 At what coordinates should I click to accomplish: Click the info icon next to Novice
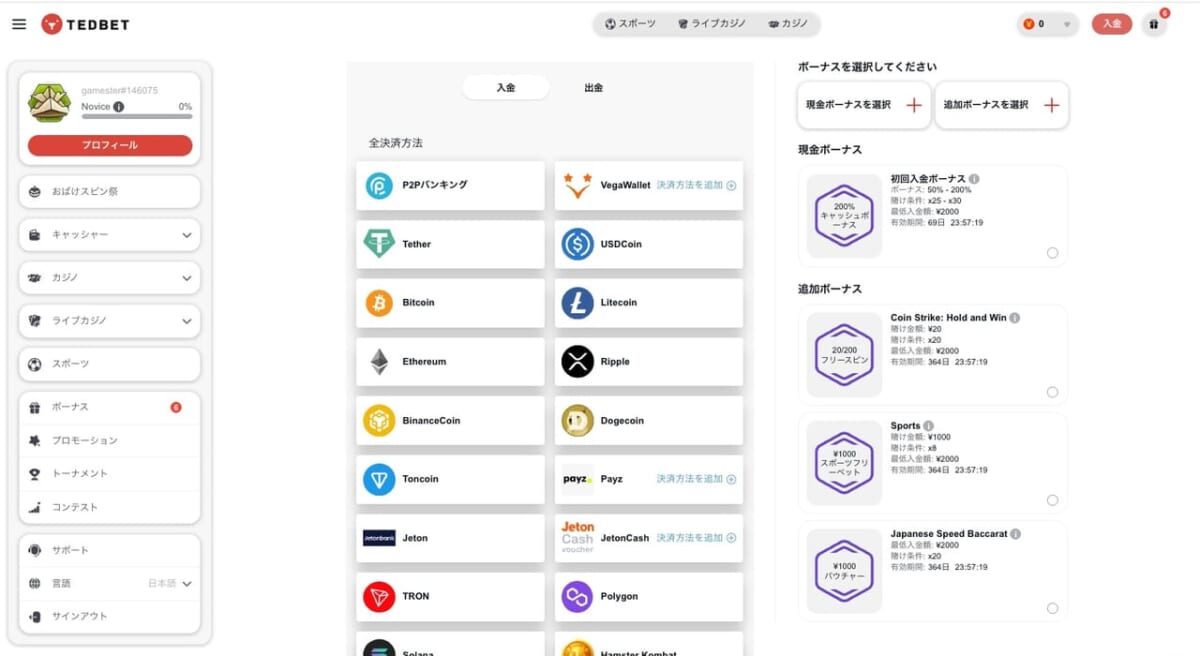[119, 107]
